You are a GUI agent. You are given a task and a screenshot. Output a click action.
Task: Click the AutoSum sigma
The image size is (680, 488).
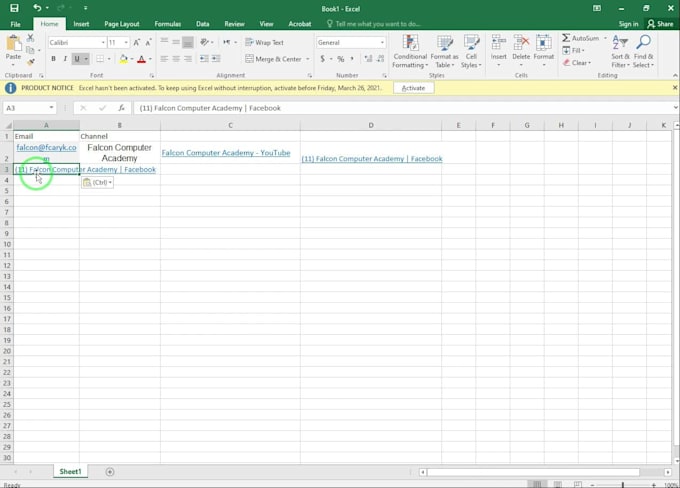[566, 38]
